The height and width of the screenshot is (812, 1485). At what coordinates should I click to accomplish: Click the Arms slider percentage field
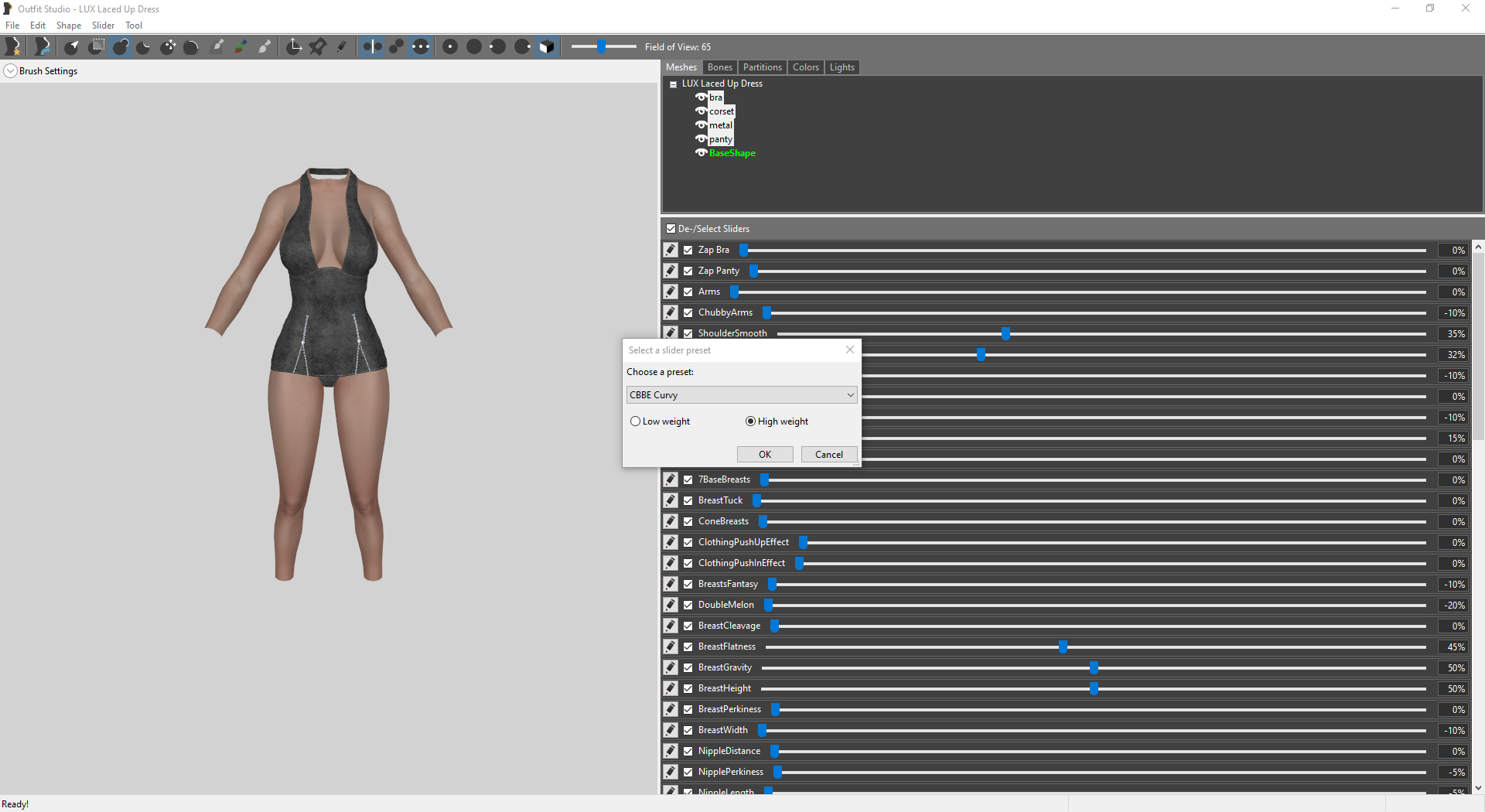tap(1453, 292)
